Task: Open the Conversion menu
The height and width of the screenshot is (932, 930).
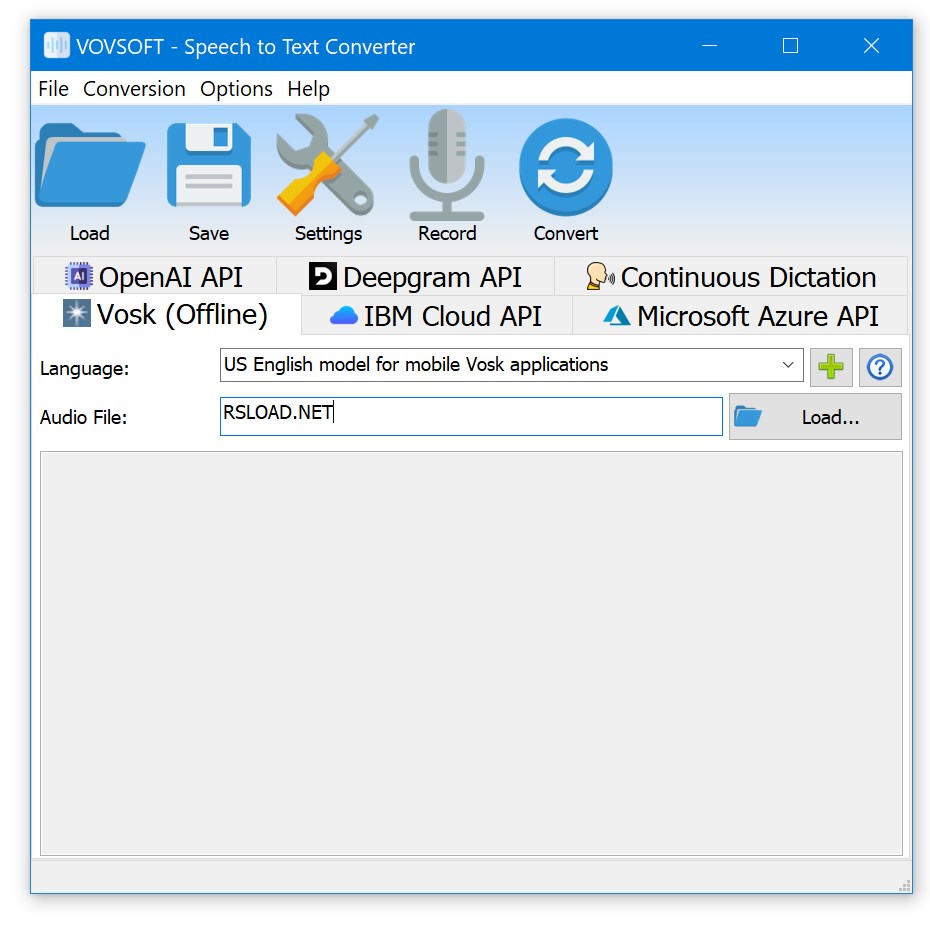Action: click(134, 89)
